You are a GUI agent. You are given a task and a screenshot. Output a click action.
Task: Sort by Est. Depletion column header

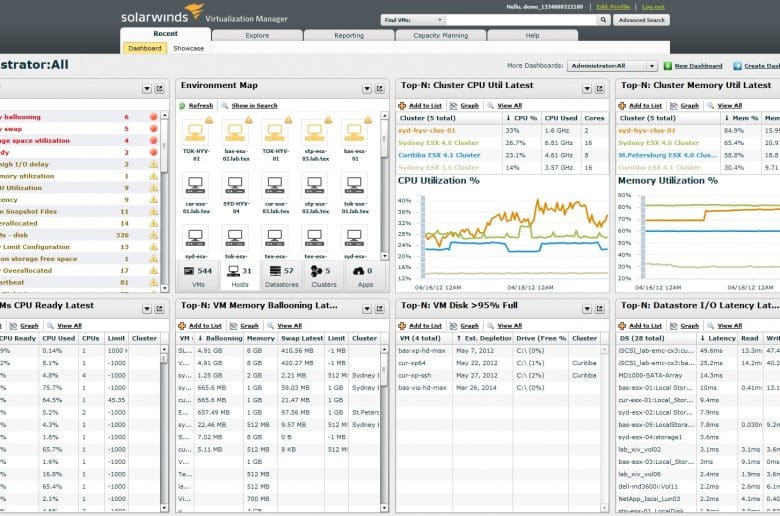(x=483, y=338)
